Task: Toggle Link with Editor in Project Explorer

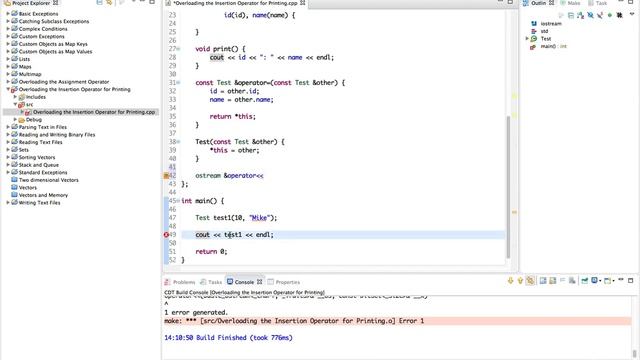Action: pyautogui.click(x=109, y=2)
